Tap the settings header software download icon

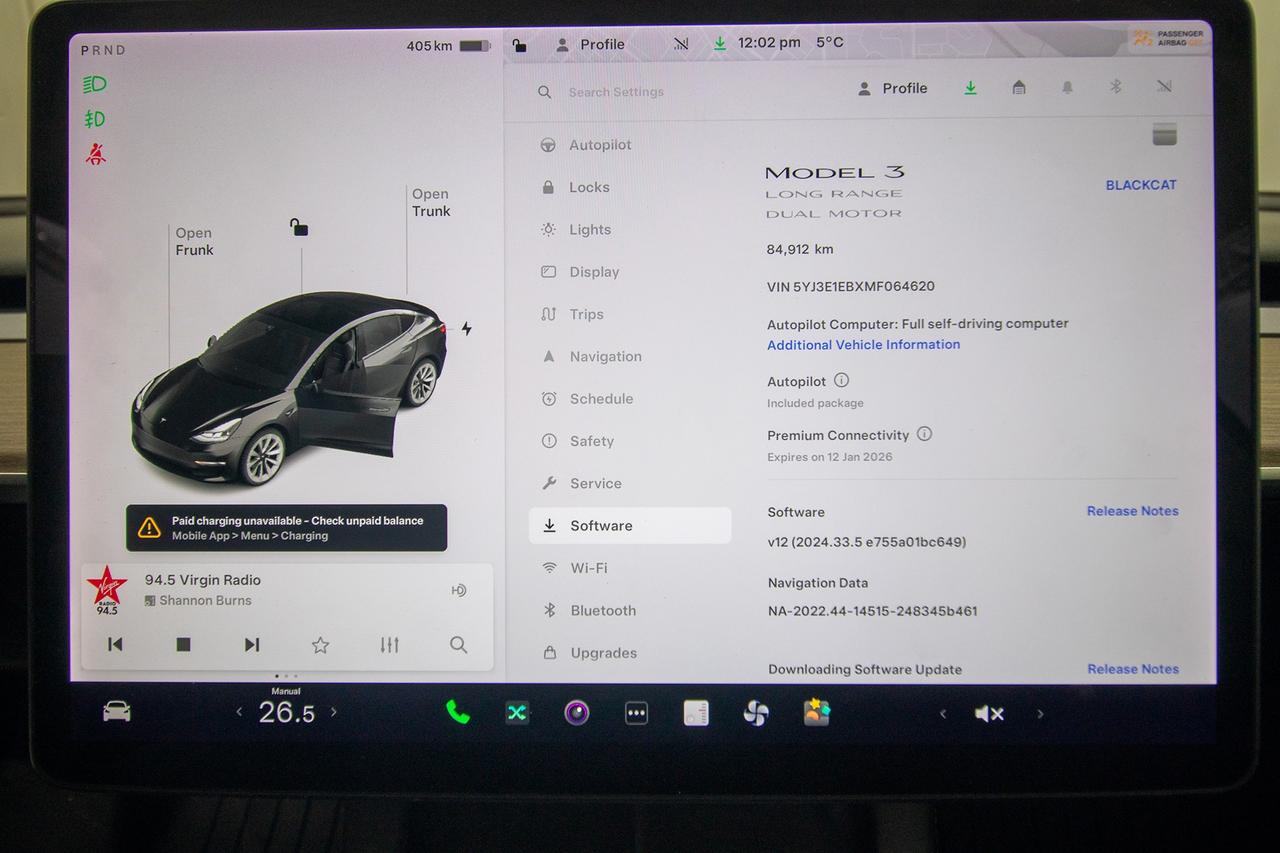click(x=970, y=88)
